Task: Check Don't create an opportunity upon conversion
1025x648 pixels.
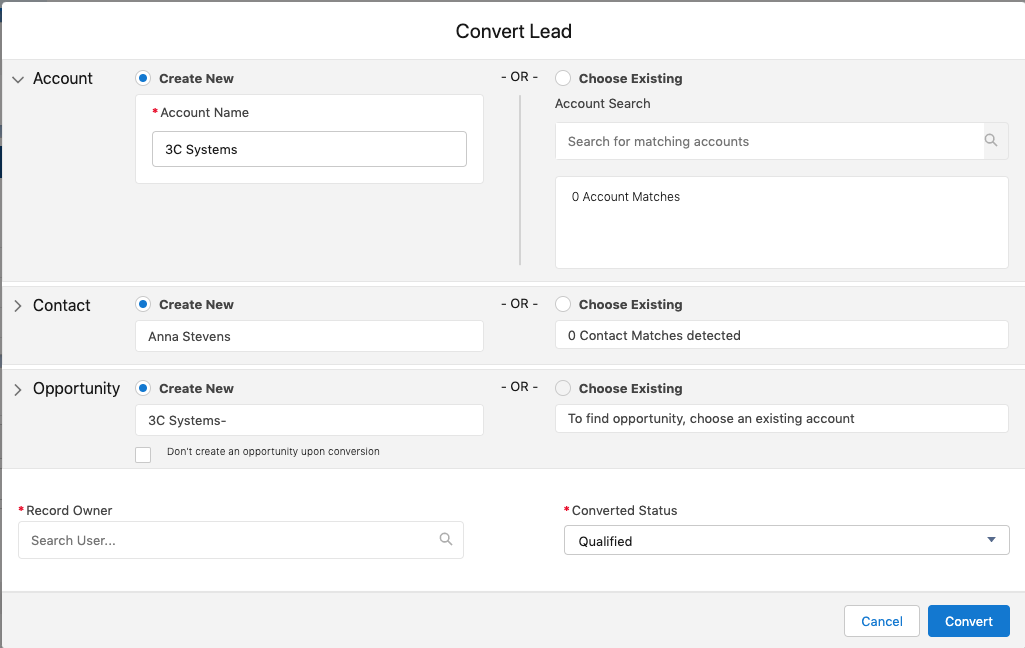Action: point(143,454)
